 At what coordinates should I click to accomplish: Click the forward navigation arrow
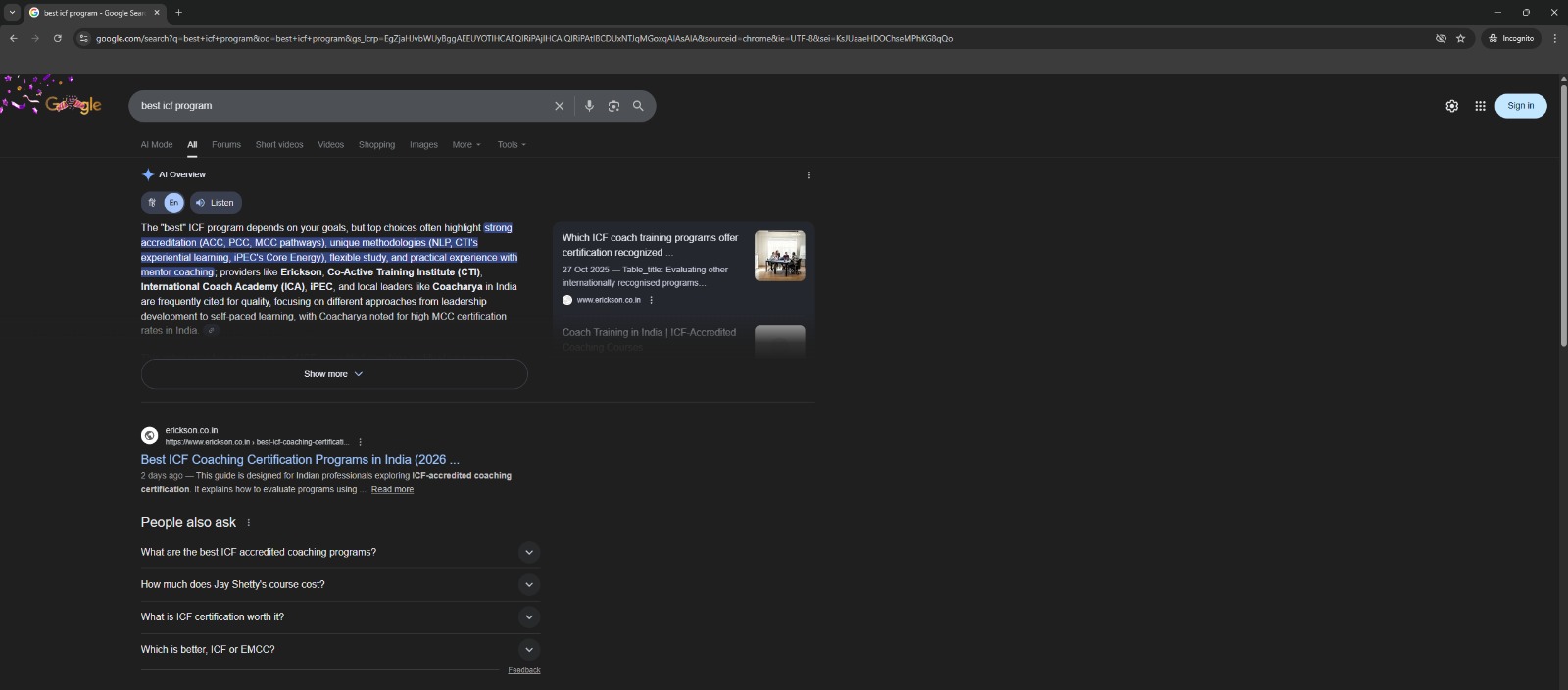[x=35, y=38]
